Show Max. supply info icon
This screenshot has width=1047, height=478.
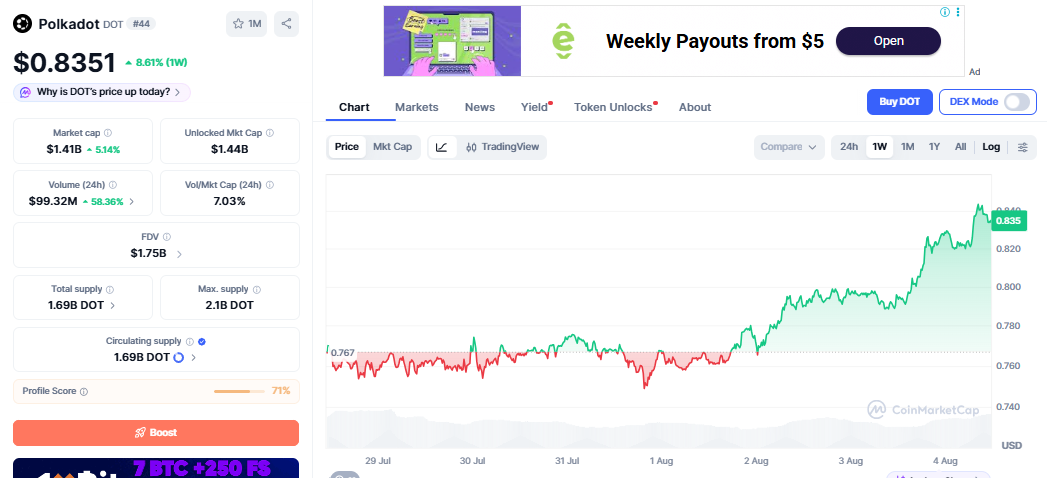pos(257,290)
